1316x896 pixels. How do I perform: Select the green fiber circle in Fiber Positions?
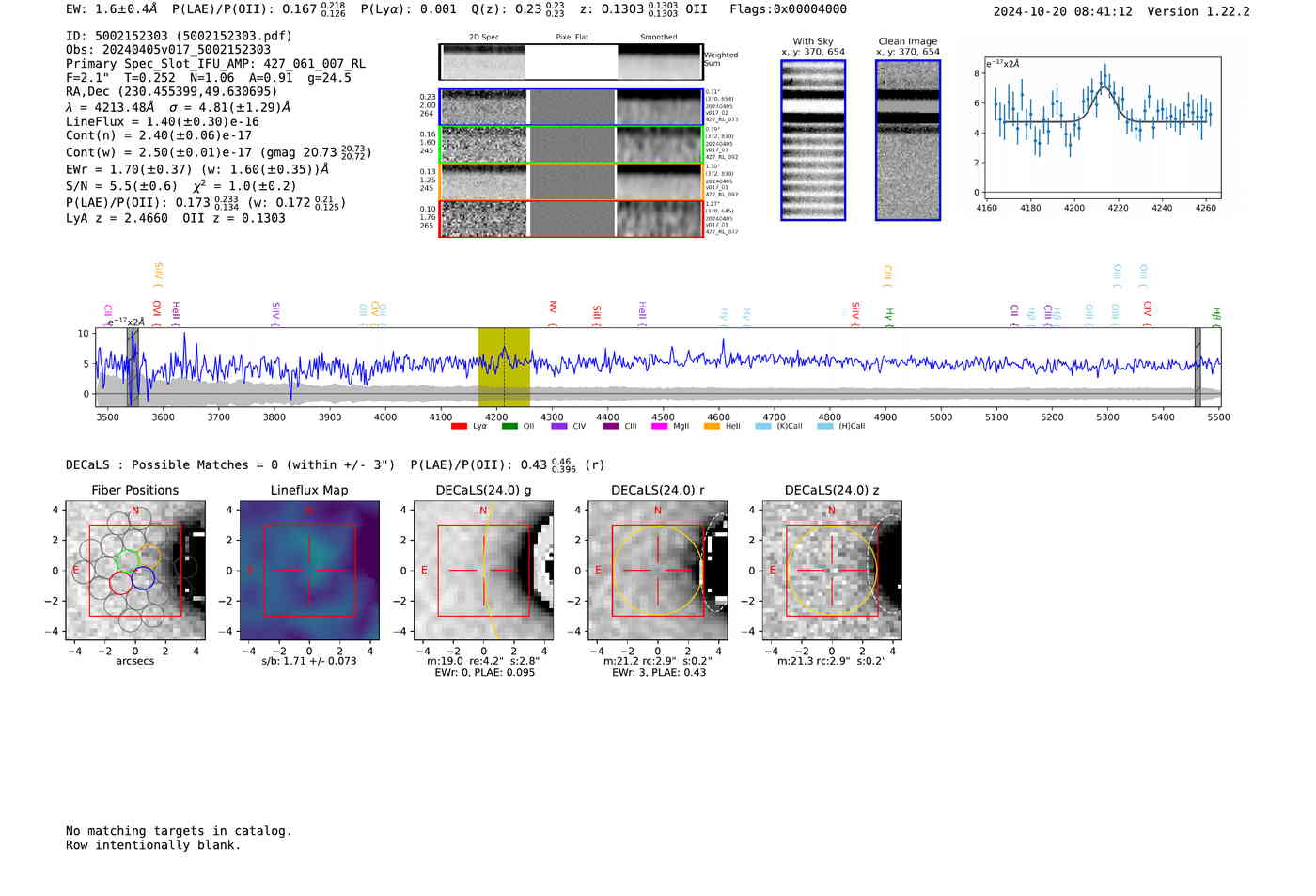pyautogui.click(x=127, y=560)
